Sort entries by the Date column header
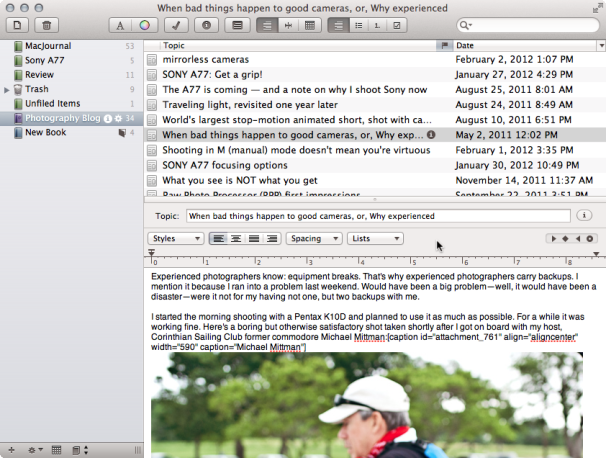 click(x=526, y=45)
